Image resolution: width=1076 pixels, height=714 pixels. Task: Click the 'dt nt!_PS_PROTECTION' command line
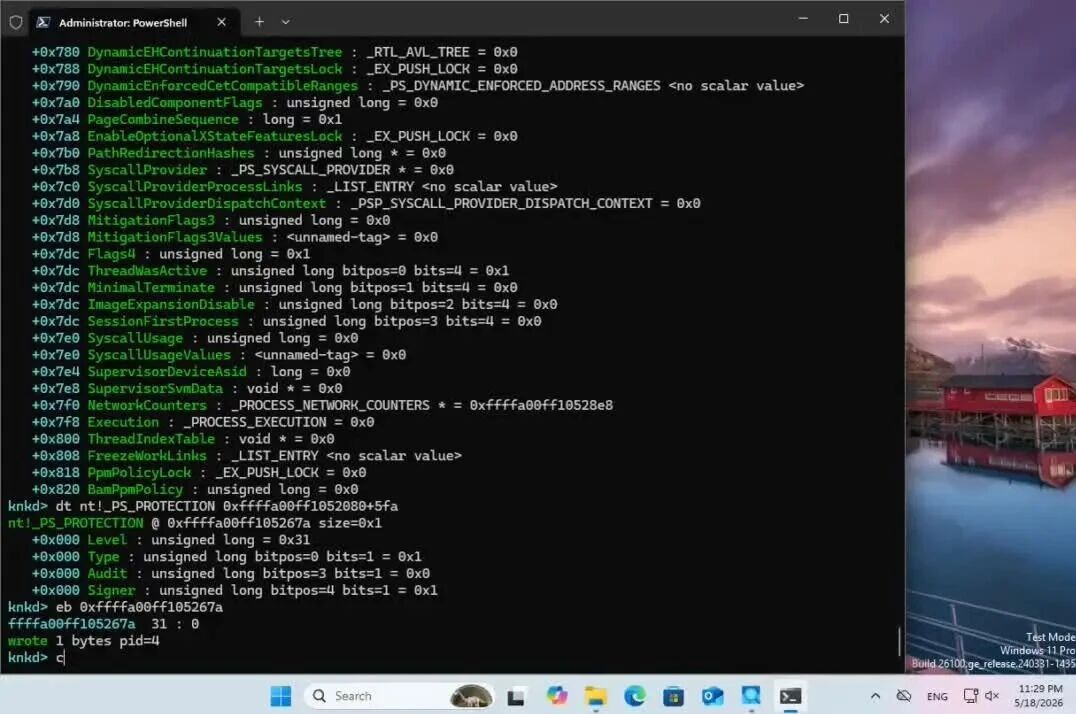(x=226, y=506)
